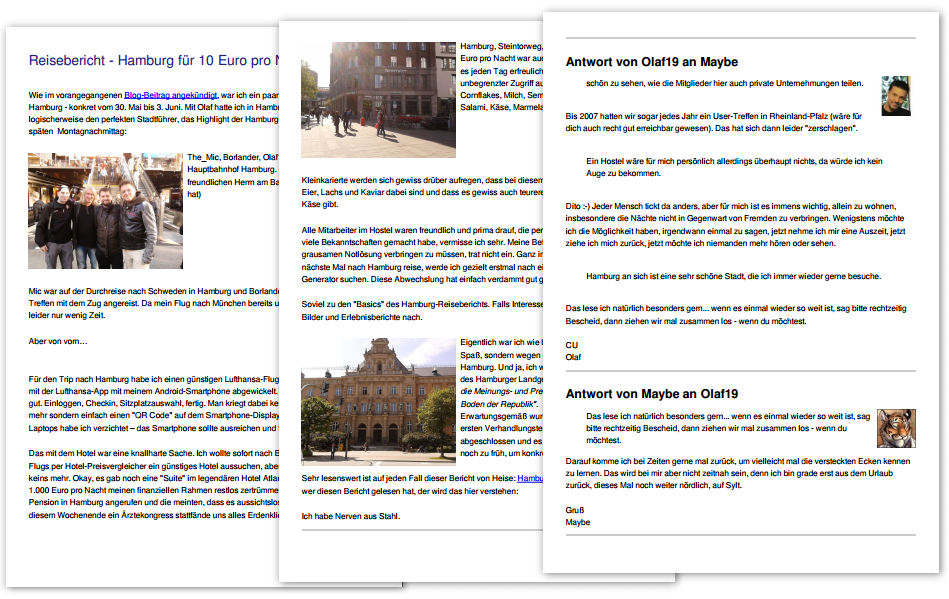This screenshot has width=949, height=599.
Task: Click the line 'Sehr lesenswert ist auf jeden Fall'
Action: [x=409, y=478]
